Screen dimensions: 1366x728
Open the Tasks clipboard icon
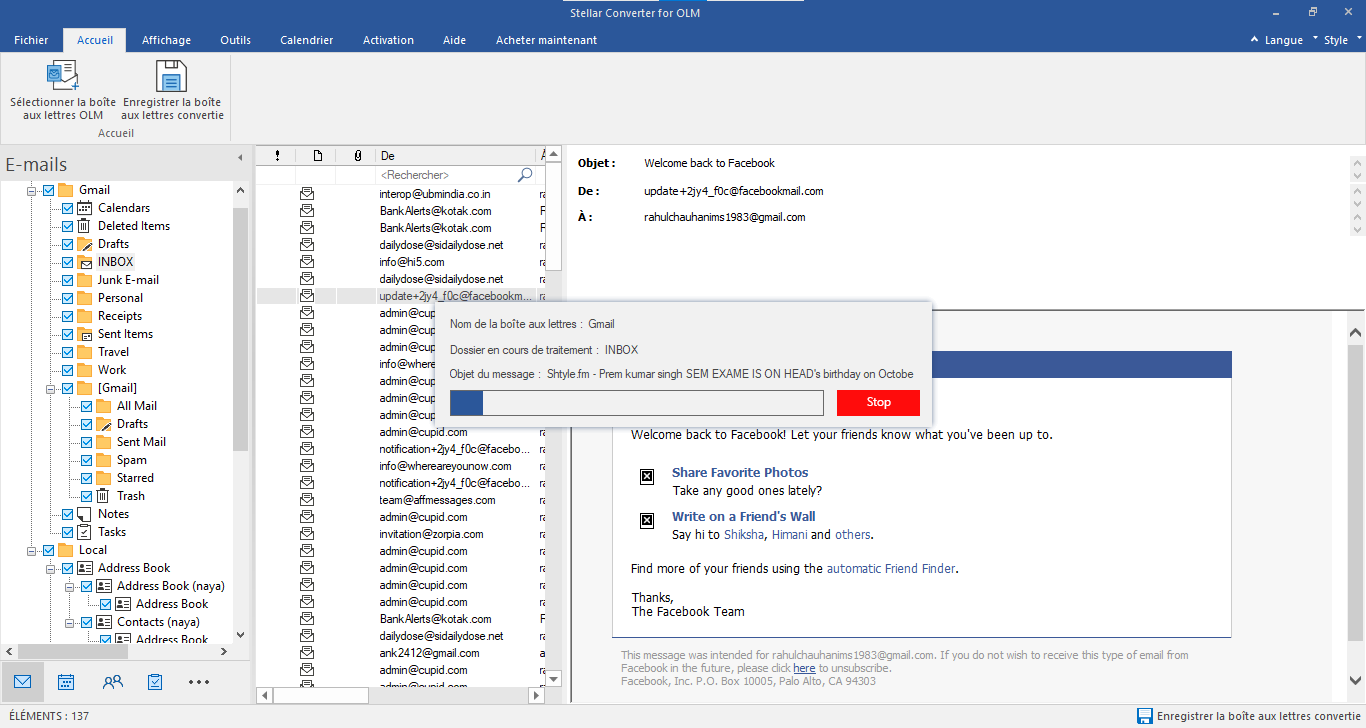[155, 681]
